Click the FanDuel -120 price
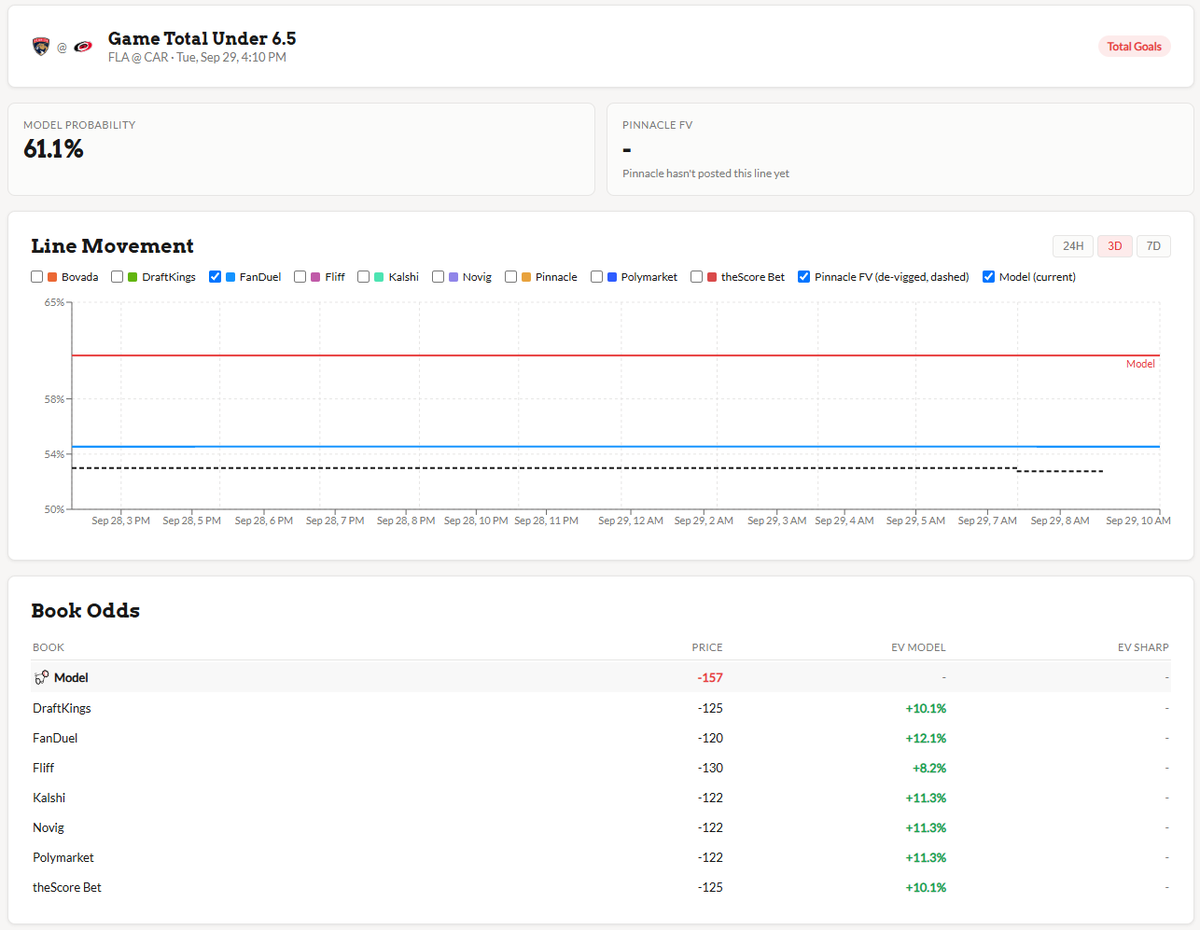 [710, 738]
